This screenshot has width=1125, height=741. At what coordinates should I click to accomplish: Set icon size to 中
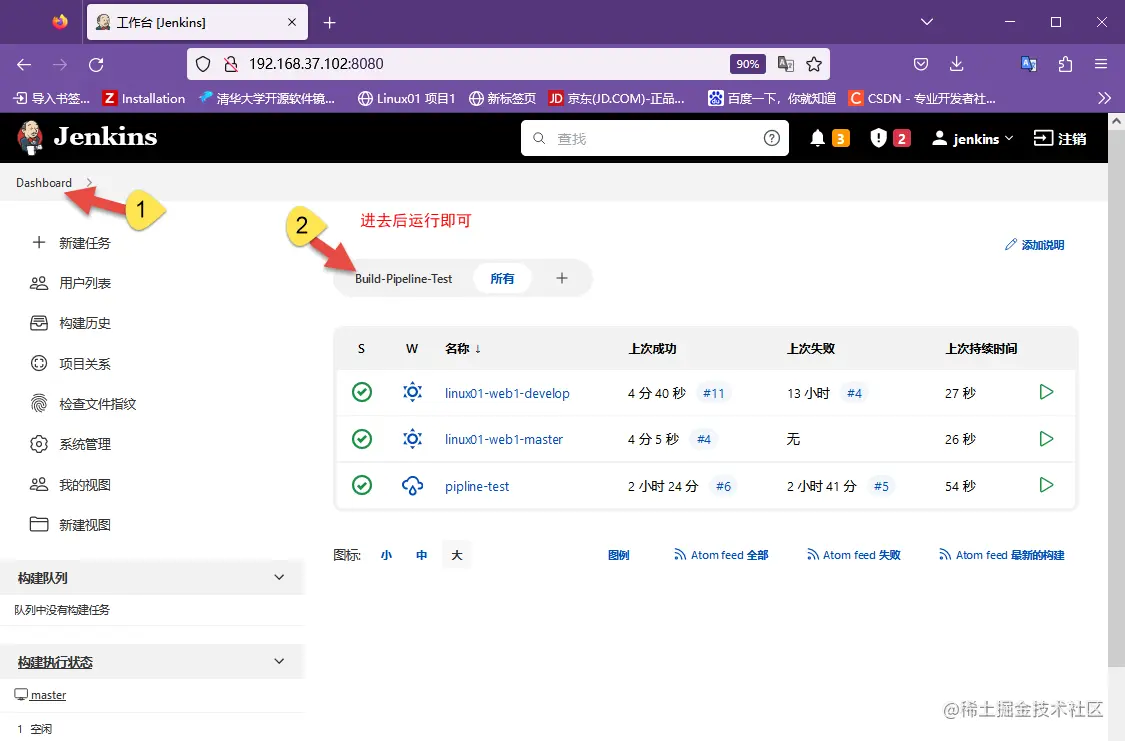point(421,554)
